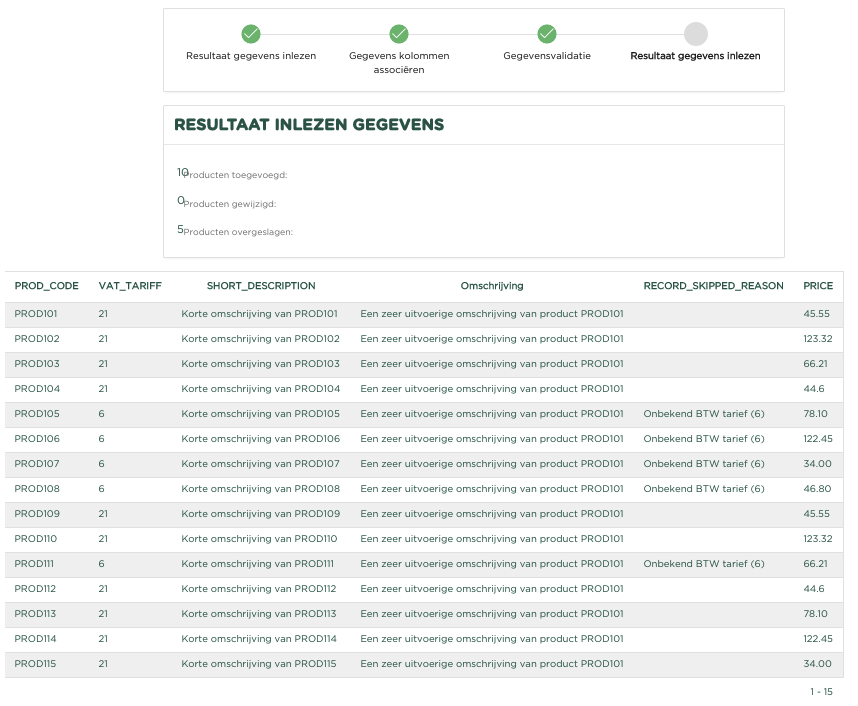Image resolution: width=858 pixels, height=706 pixels.
Task: Click the 1 - 15 pagination indicator
Action: click(821, 692)
